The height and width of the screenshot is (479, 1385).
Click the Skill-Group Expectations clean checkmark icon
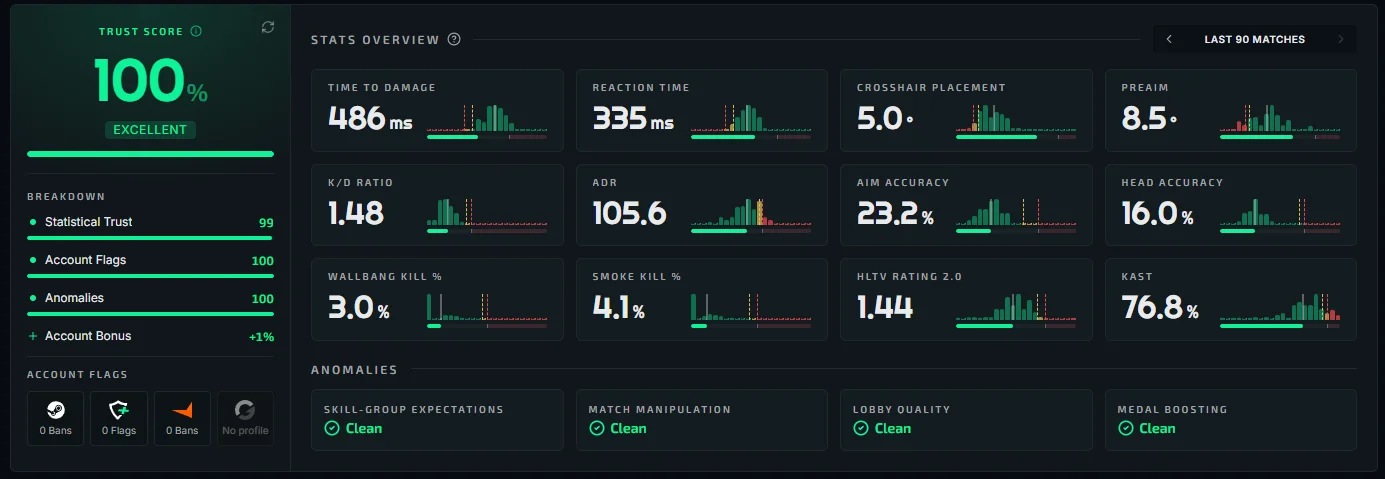coord(332,428)
